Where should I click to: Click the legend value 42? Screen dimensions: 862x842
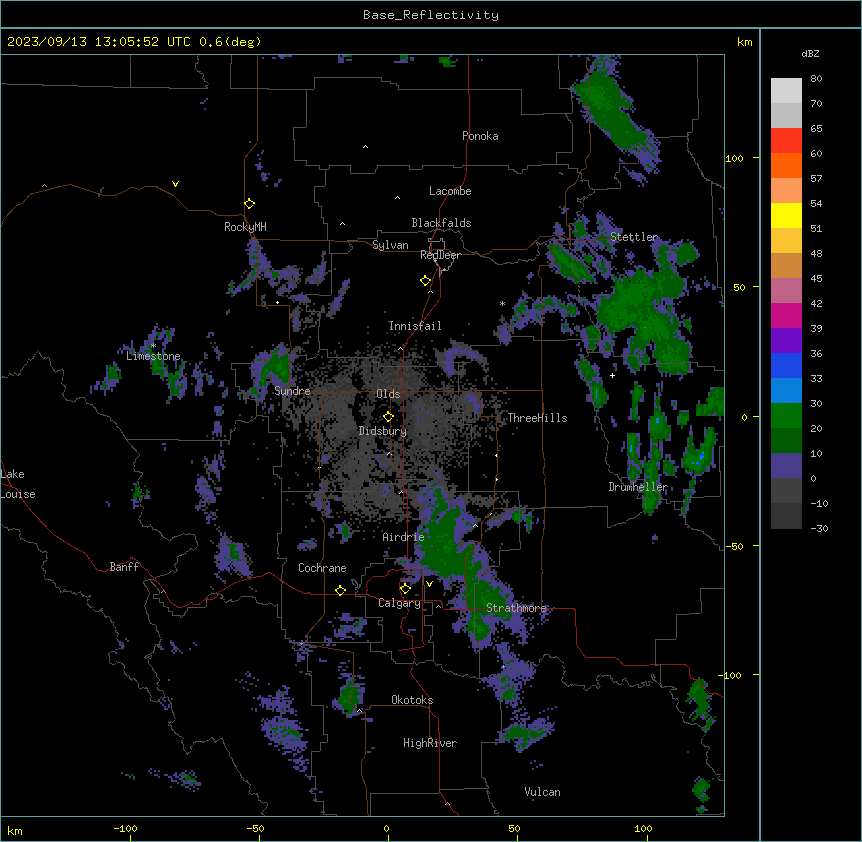(x=816, y=303)
